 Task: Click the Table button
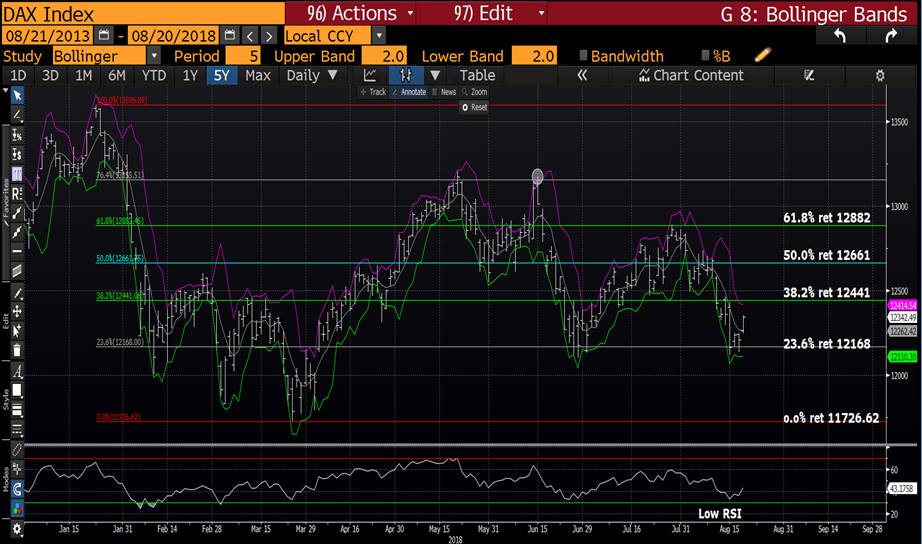click(x=477, y=75)
